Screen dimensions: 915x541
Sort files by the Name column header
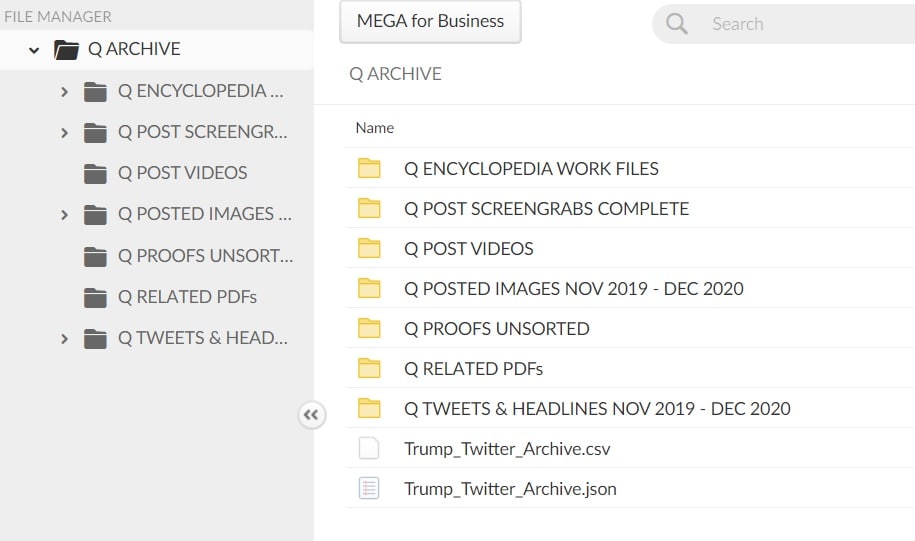375,128
